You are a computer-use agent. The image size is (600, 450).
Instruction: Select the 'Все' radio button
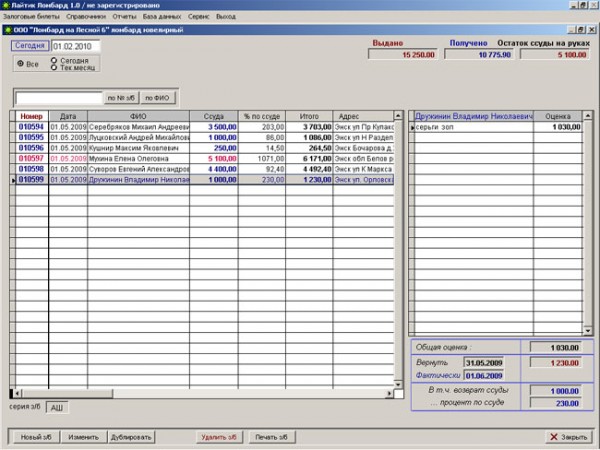tap(20, 64)
